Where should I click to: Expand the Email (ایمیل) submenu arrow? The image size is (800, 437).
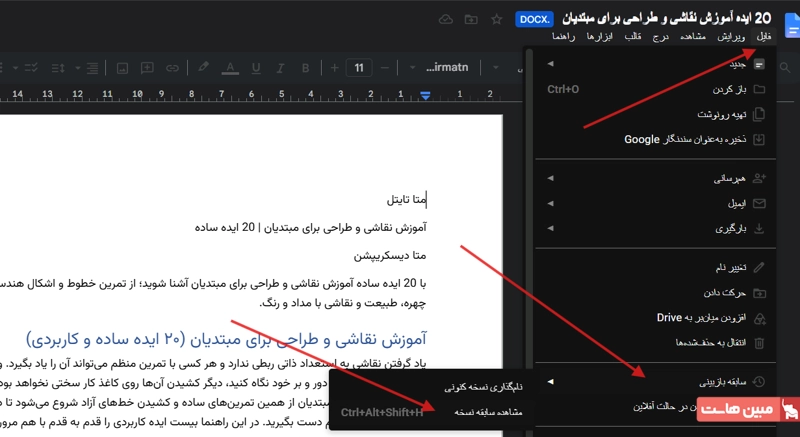click(x=550, y=203)
